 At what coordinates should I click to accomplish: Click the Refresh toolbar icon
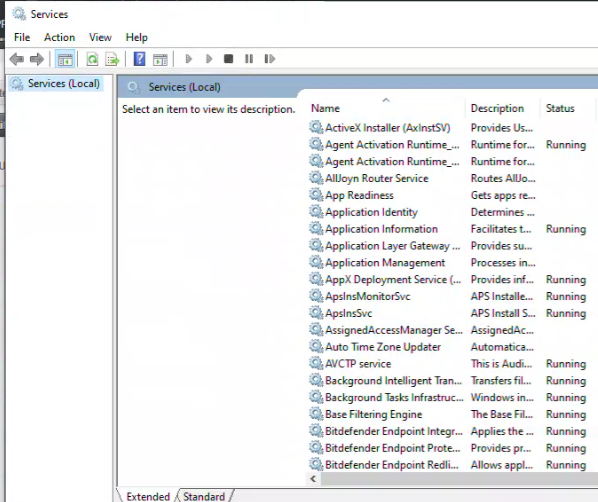click(x=92, y=59)
